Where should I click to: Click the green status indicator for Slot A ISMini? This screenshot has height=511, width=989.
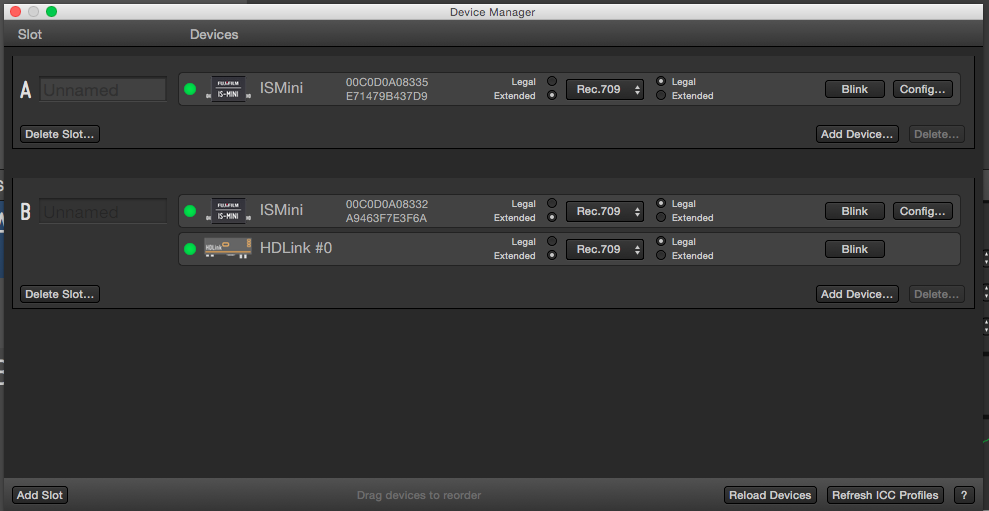tap(190, 89)
